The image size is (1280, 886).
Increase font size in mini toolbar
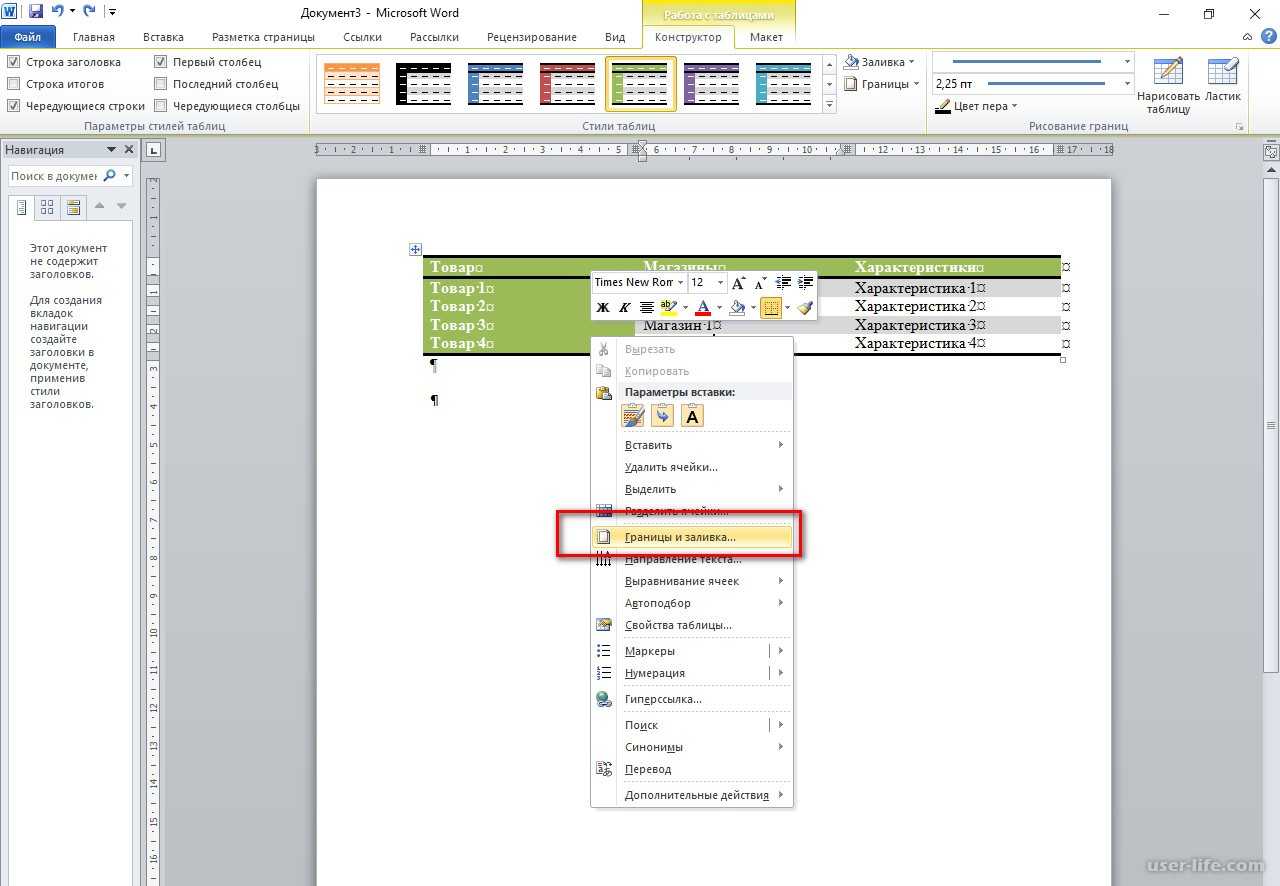pyautogui.click(x=739, y=283)
